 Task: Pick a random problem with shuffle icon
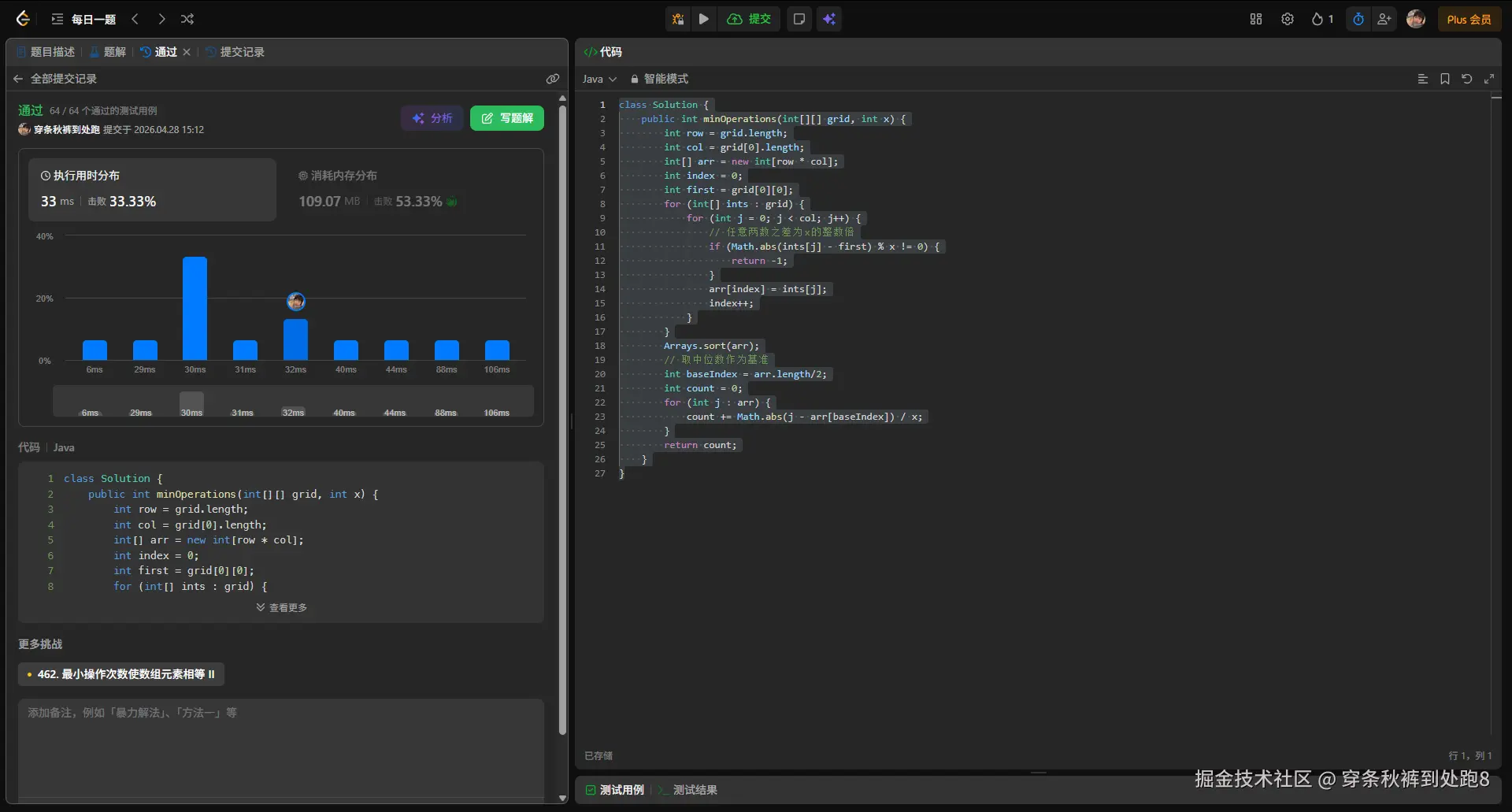point(187,19)
